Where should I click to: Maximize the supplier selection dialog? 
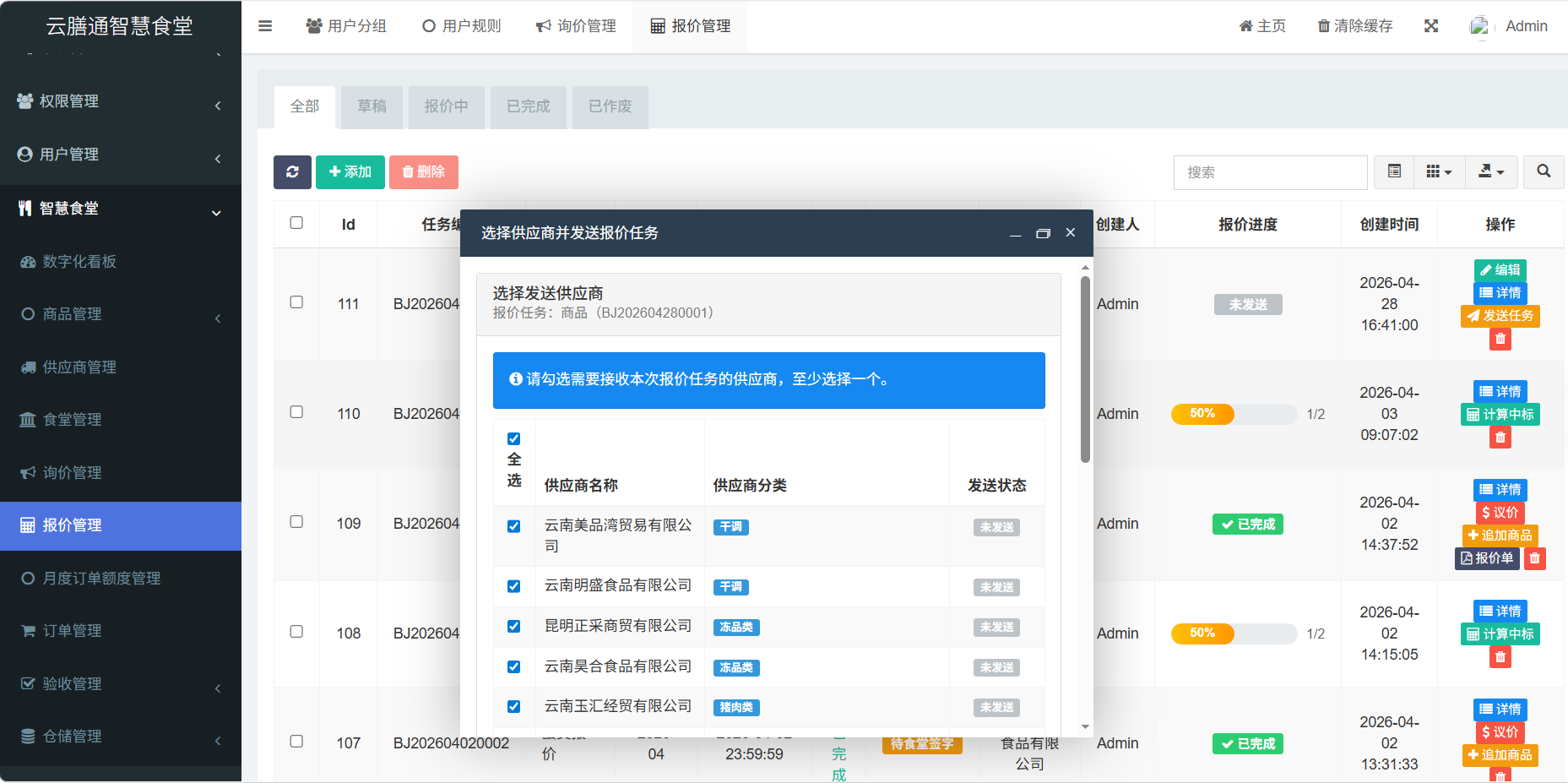pos(1043,233)
